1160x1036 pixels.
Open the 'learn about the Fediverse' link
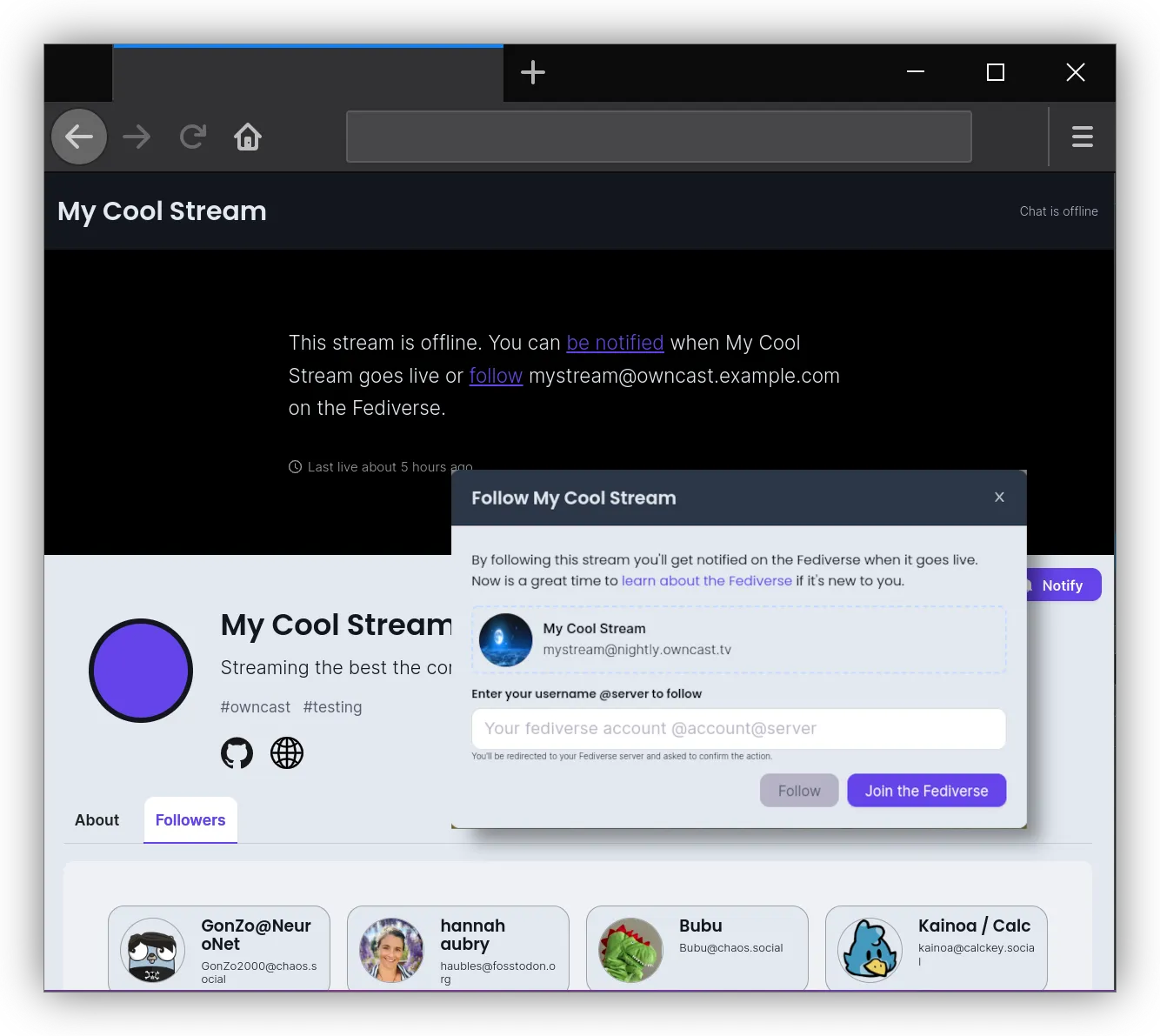[x=706, y=581]
